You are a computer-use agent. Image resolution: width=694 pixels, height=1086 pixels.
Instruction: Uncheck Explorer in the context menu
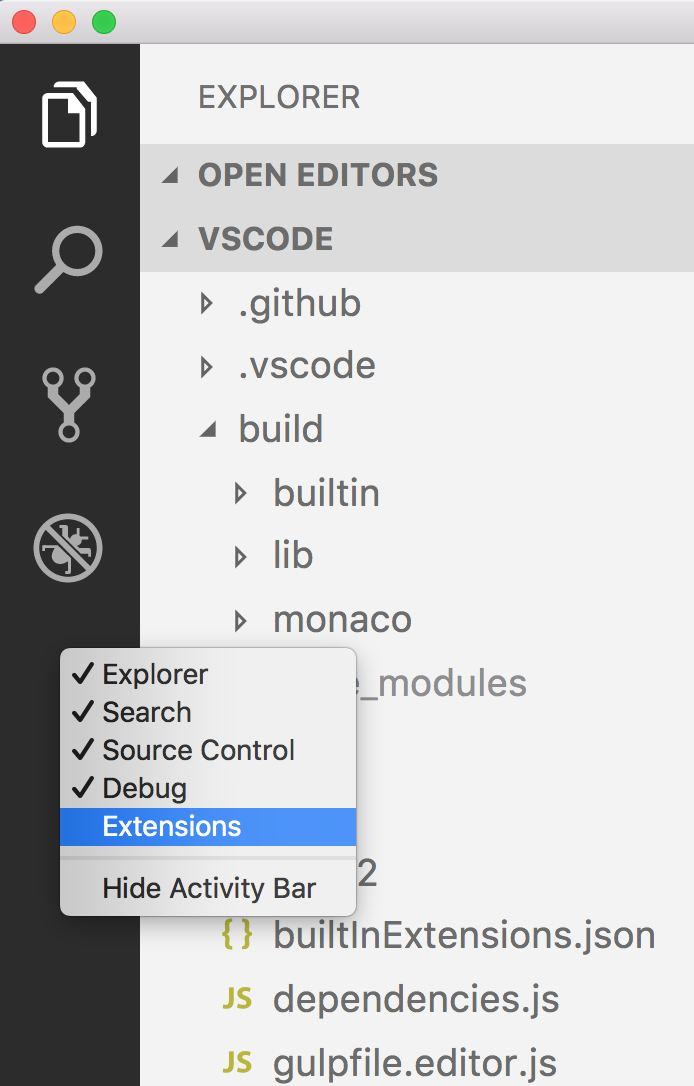coord(153,674)
